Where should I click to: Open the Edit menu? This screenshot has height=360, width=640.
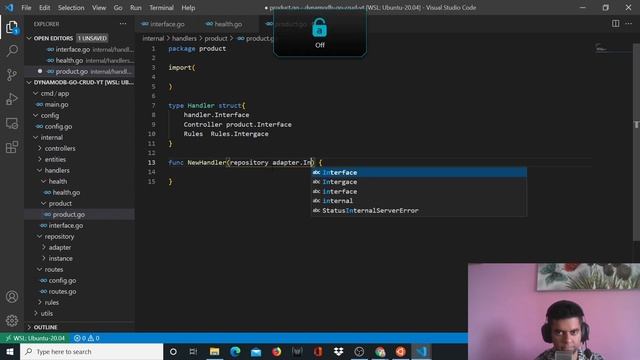pos(44,8)
